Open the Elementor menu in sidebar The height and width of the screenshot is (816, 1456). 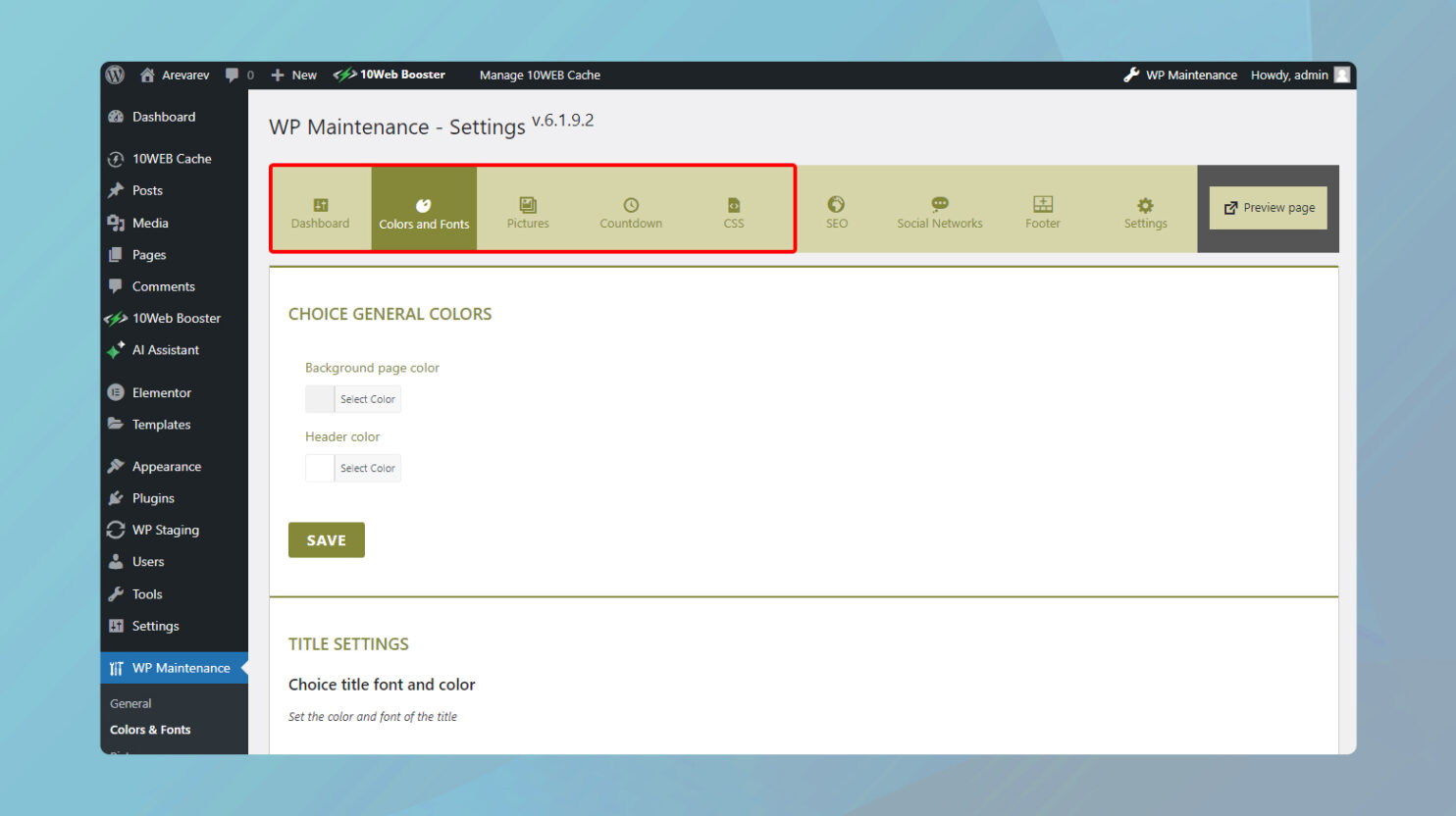coord(161,392)
